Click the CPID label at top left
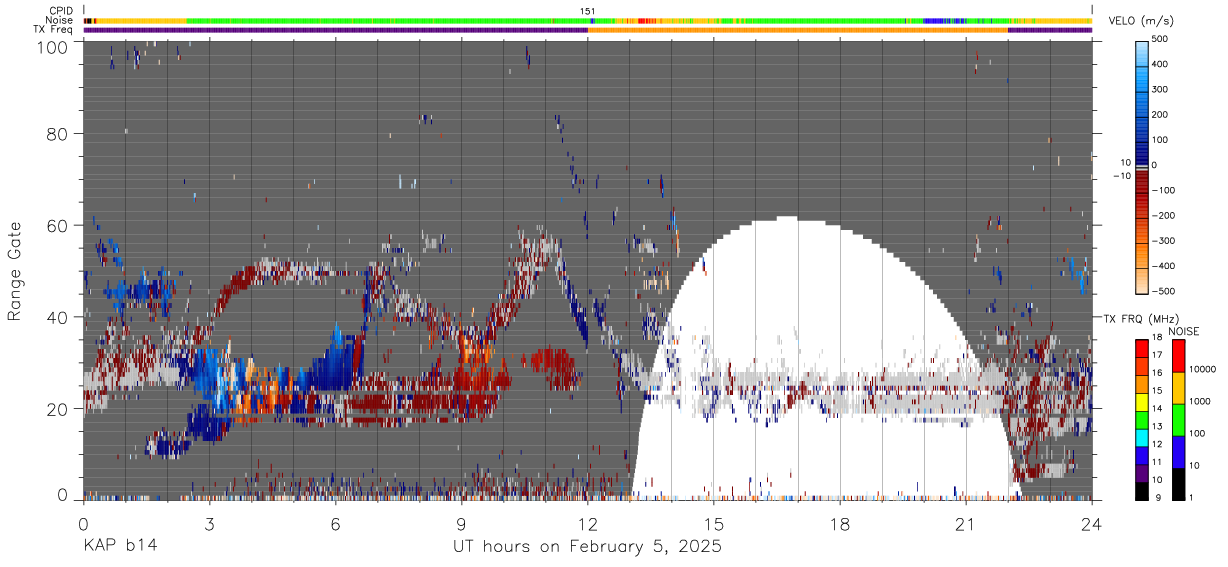1228x567 pixels. pyautogui.click(x=59, y=11)
